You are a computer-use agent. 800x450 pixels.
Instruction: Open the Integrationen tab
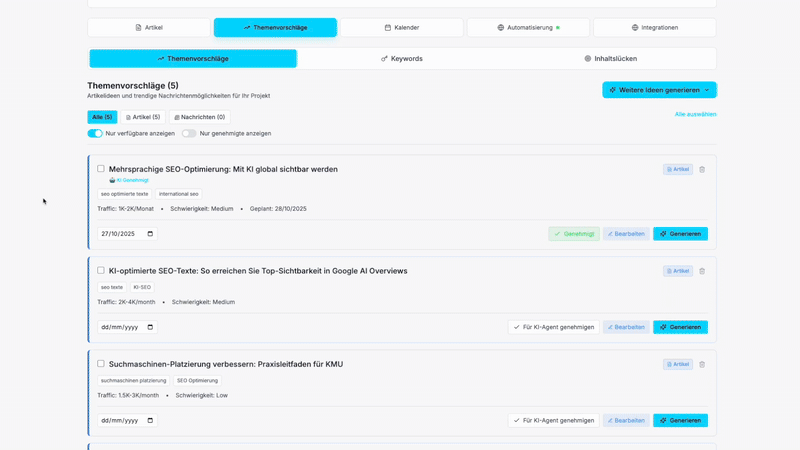655,28
